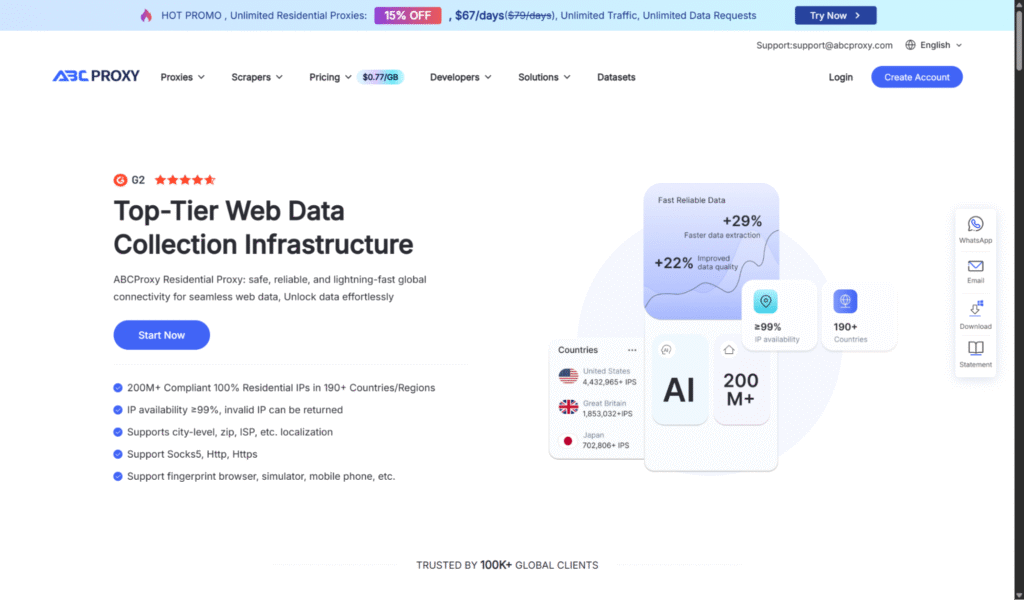Click the G2 rating badge icon
The width and height of the screenshot is (1024, 600).
(120, 180)
